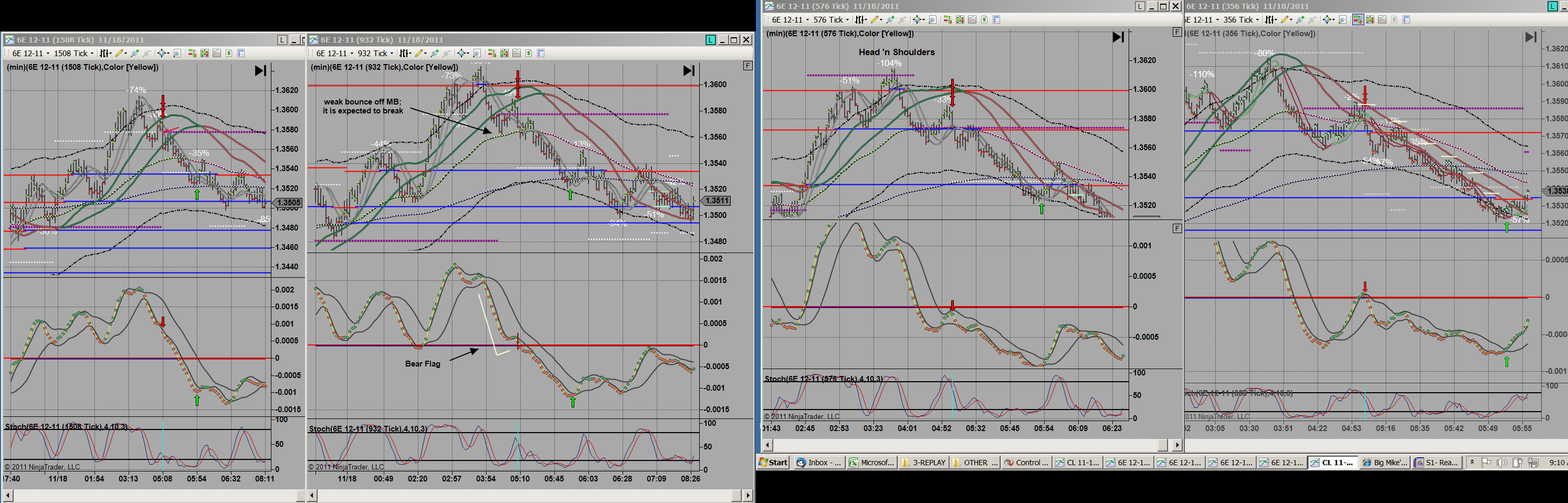The width and height of the screenshot is (1568, 503).
Task: Open the Properties icon in 356 Tick chart toolbar
Action: (x=1406, y=20)
